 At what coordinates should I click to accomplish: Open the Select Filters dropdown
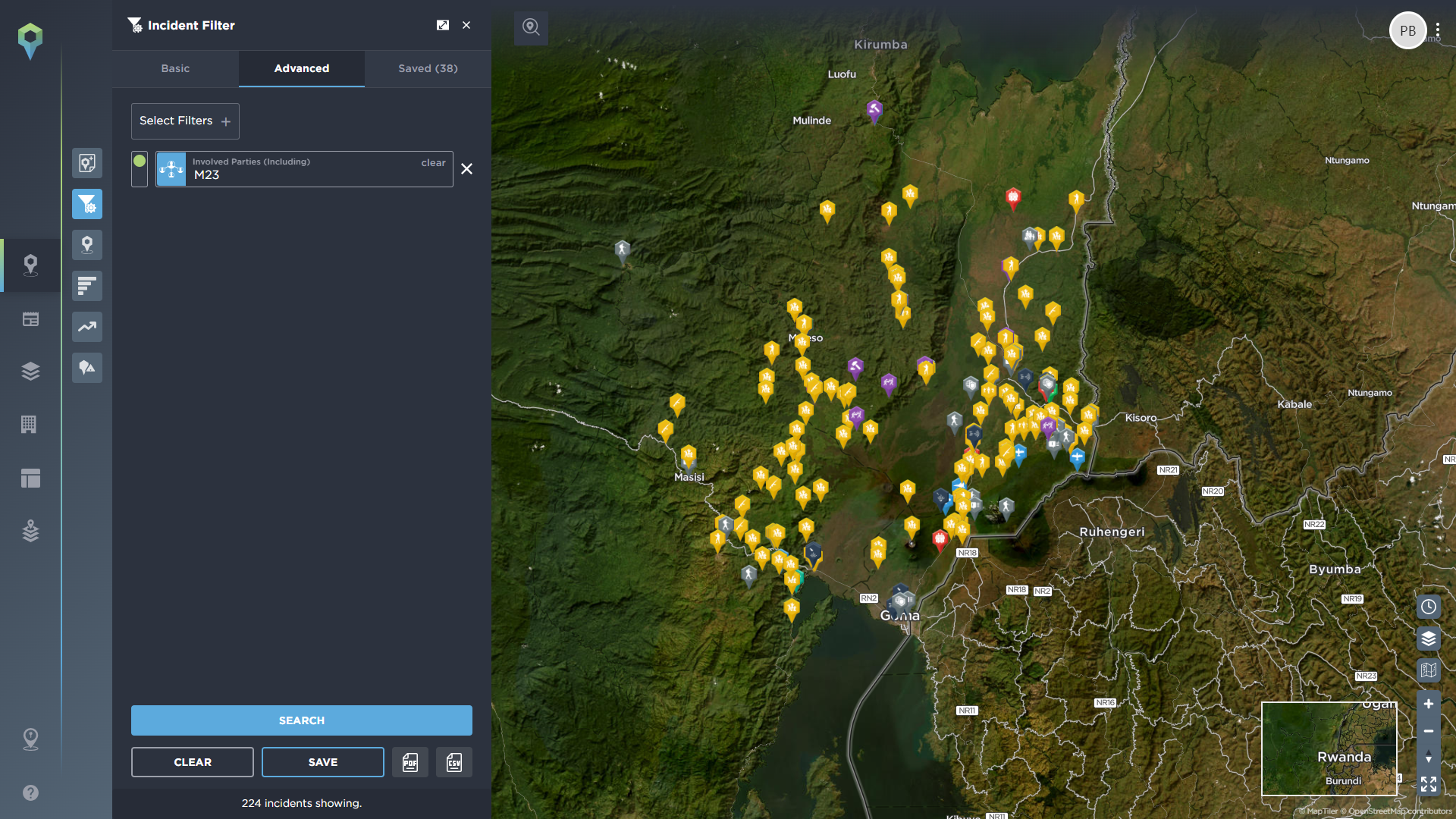click(185, 121)
